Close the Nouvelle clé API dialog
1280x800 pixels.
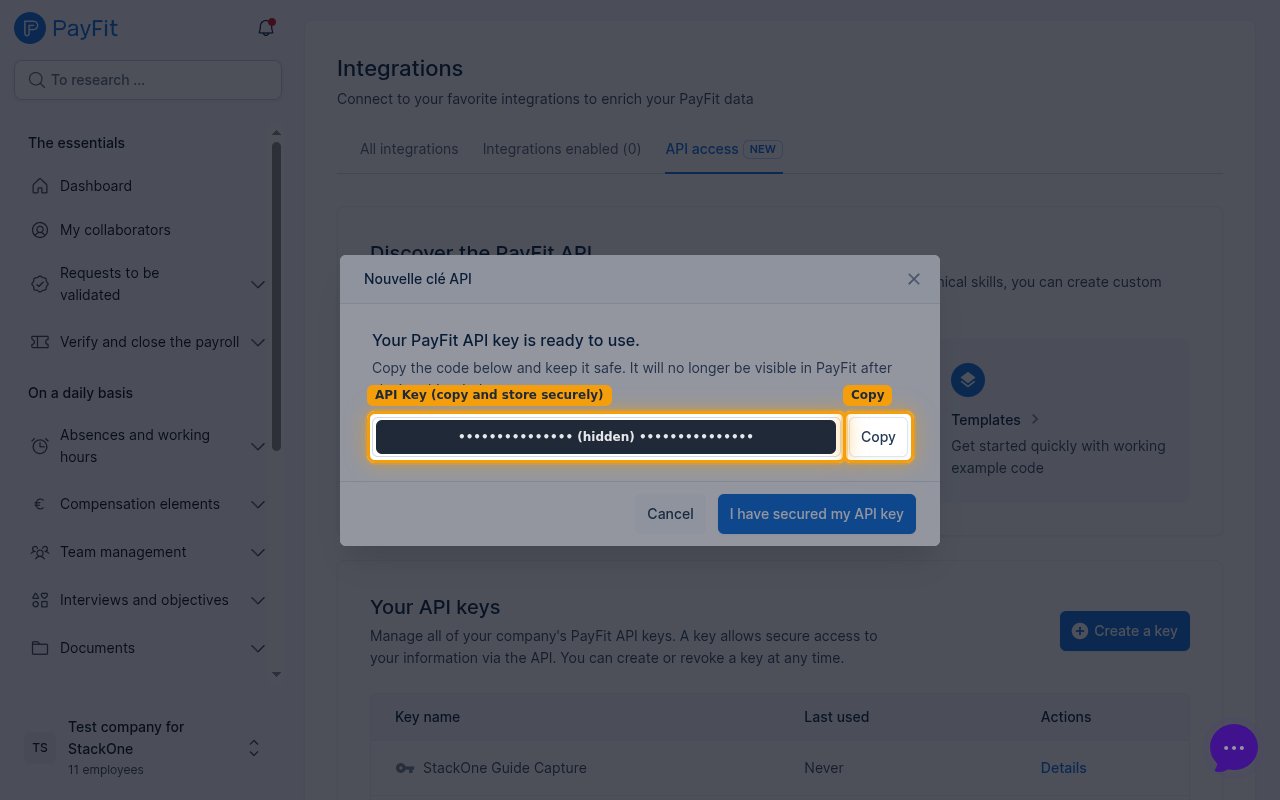913,279
